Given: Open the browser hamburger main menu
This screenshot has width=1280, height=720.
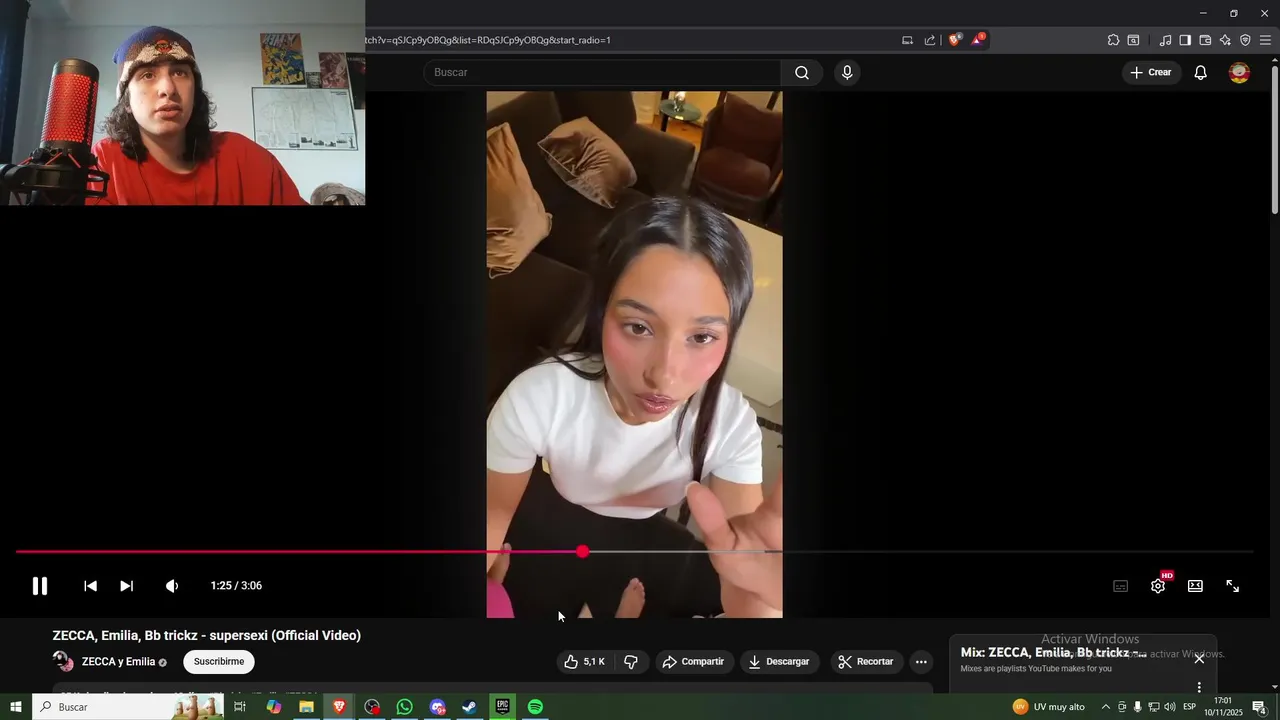Looking at the screenshot, I should click(x=1265, y=40).
